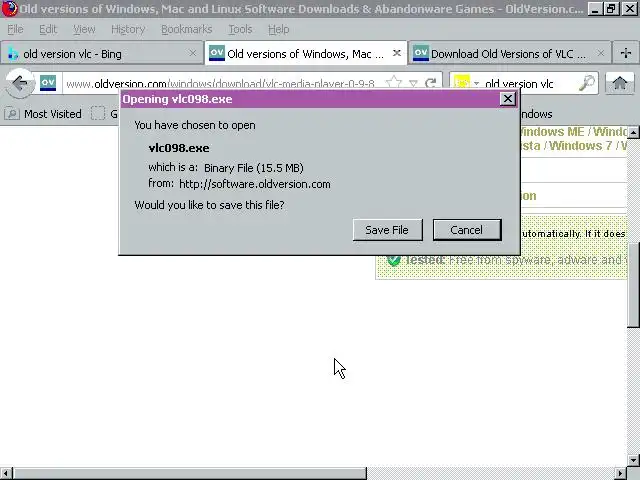Click the OV favicon on VLC tab
Viewport: 640px width, 480px height.
(x=420, y=53)
